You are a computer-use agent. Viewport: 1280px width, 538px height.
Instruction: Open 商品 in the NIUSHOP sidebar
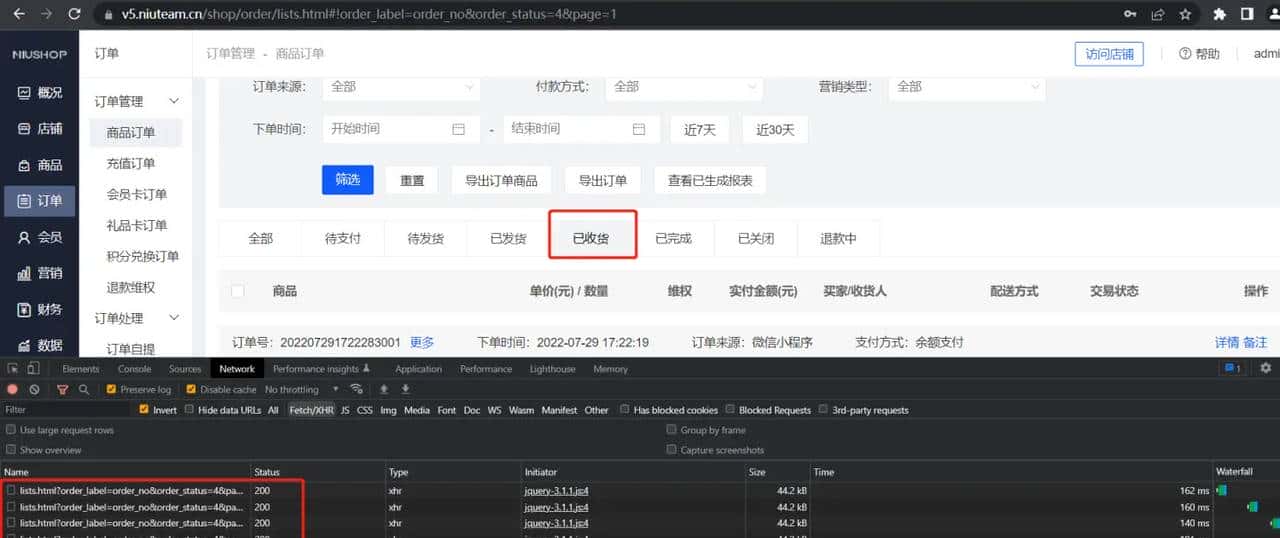(x=39, y=165)
